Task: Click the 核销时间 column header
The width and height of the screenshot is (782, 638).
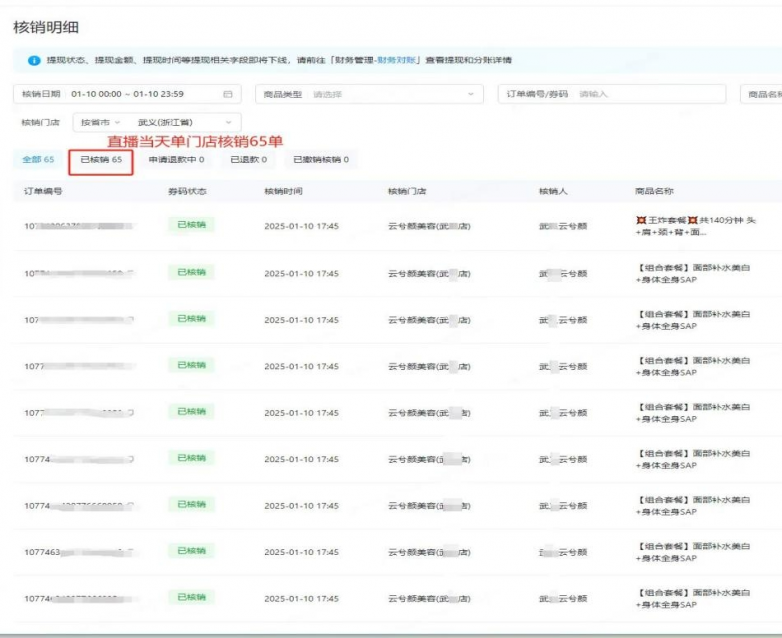Action: (x=283, y=190)
